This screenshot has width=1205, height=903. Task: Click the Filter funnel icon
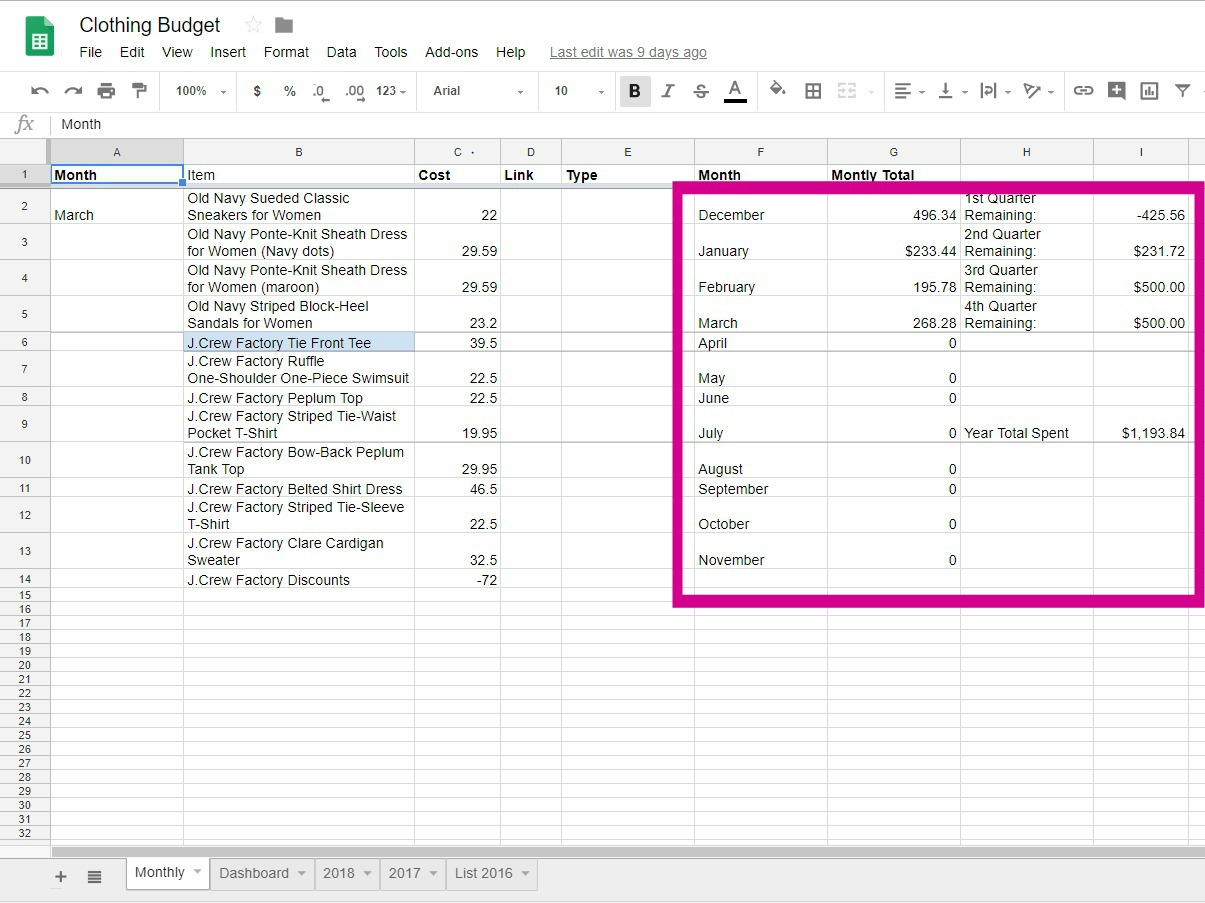pyautogui.click(x=1183, y=91)
